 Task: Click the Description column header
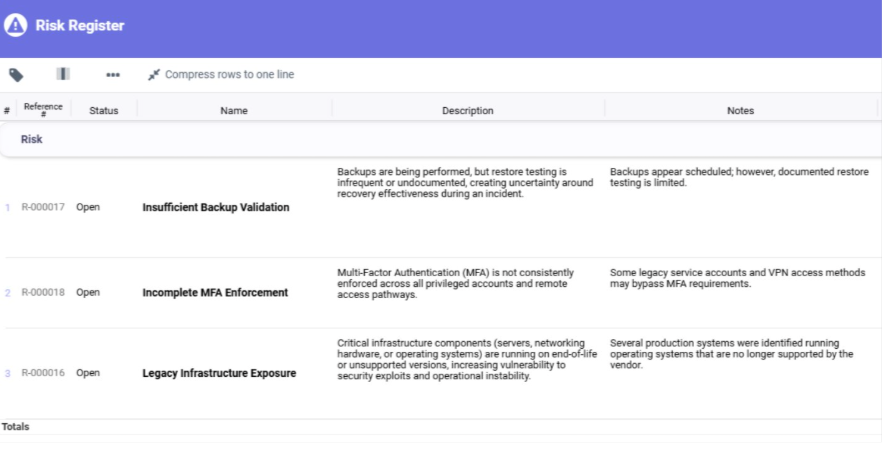click(x=468, y=111)
